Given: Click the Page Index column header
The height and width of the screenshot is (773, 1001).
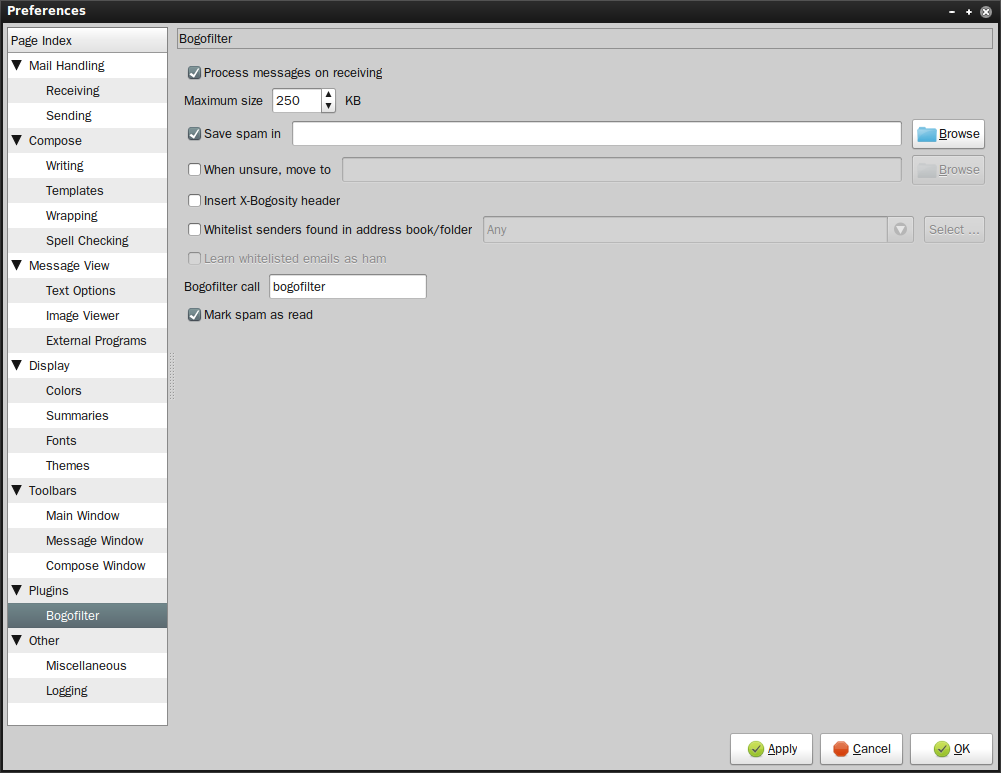Looking at the screenshot, I should tap(87, 40).
